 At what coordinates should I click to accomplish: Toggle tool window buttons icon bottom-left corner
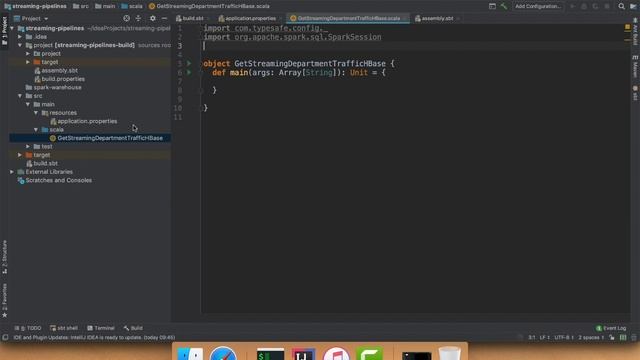point(5,338)
